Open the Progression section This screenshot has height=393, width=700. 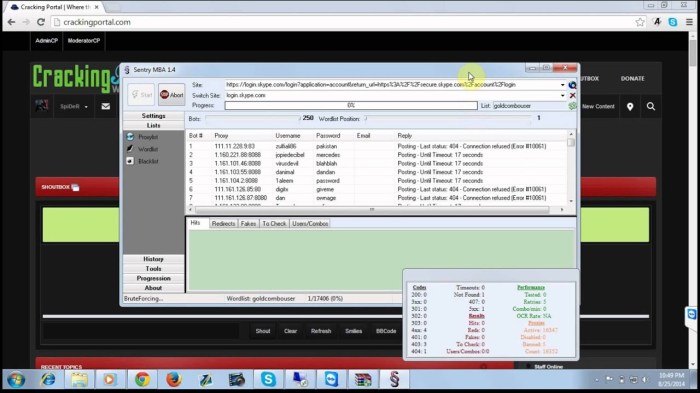point(153,278)
